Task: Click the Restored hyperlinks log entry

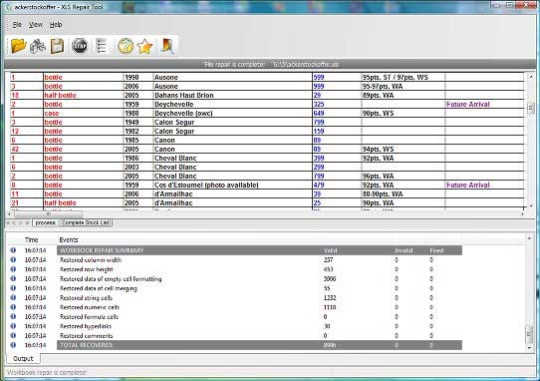Action: [x=85, y=326]
